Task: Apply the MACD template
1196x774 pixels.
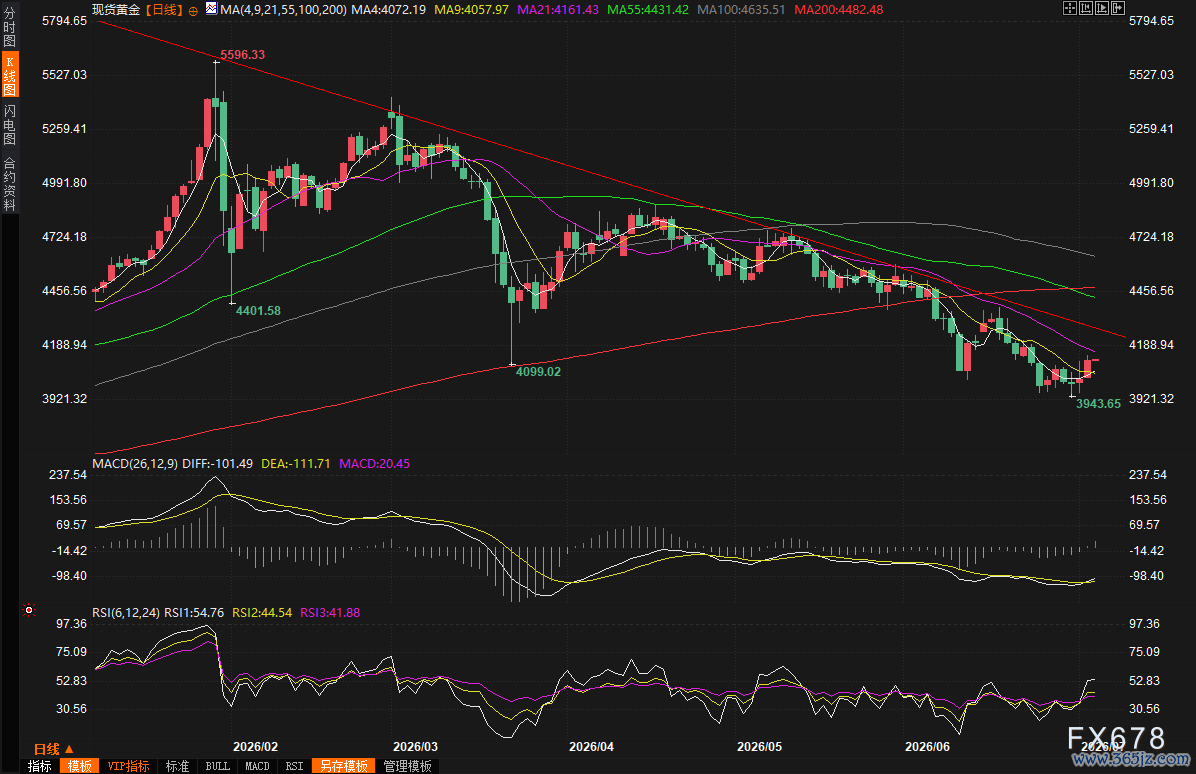Action: pos(257,766)
